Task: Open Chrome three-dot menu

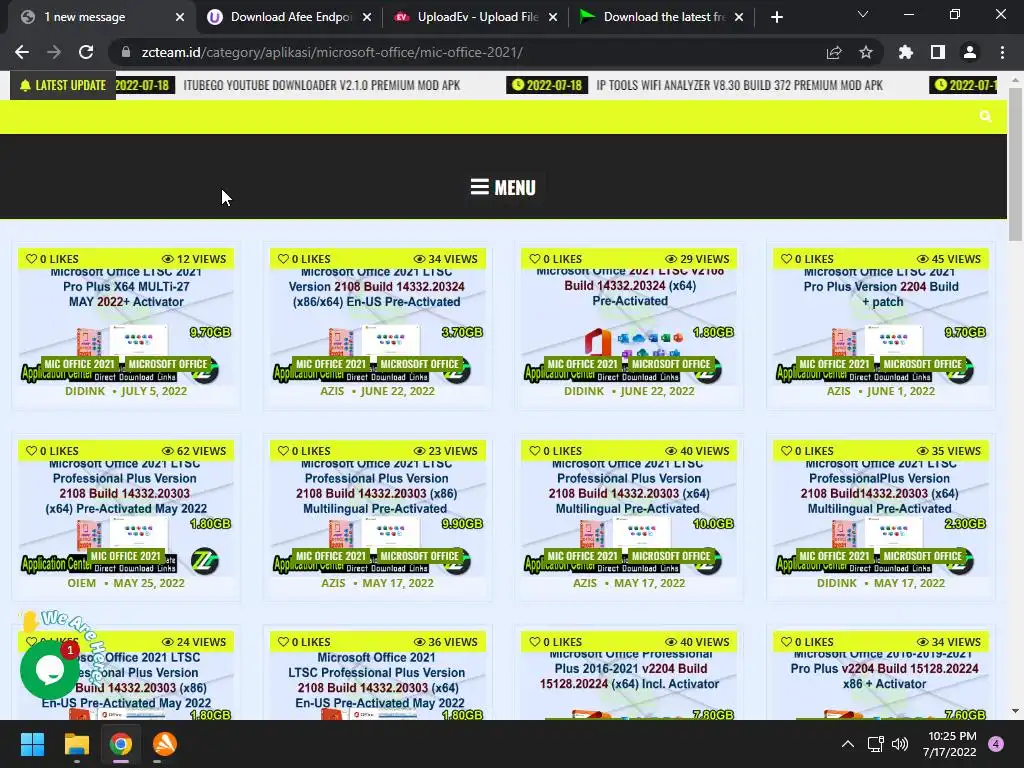Action: [1002, 52]
